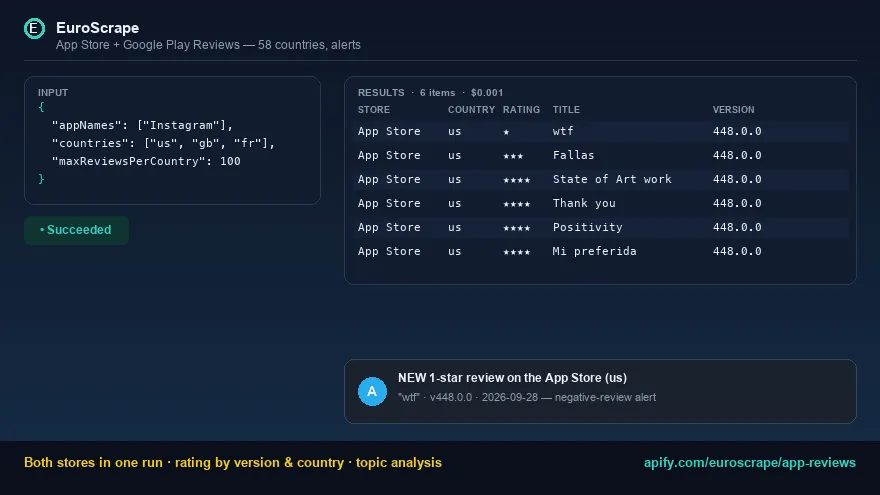Click the blue A avatar in alert
This screenshot has width=880, height=495.
tap(372, 391)
